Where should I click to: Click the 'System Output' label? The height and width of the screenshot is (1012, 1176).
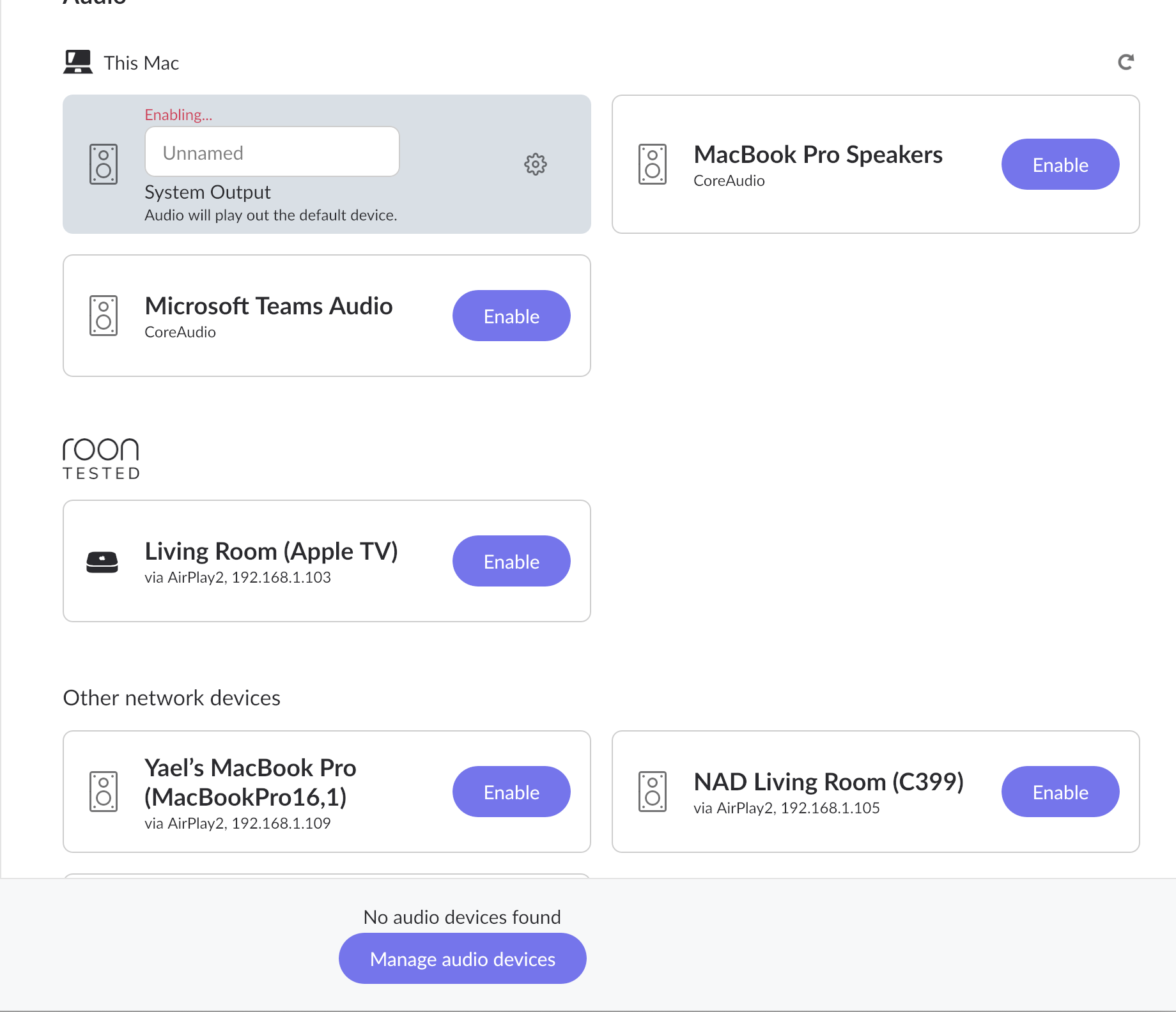208,192
